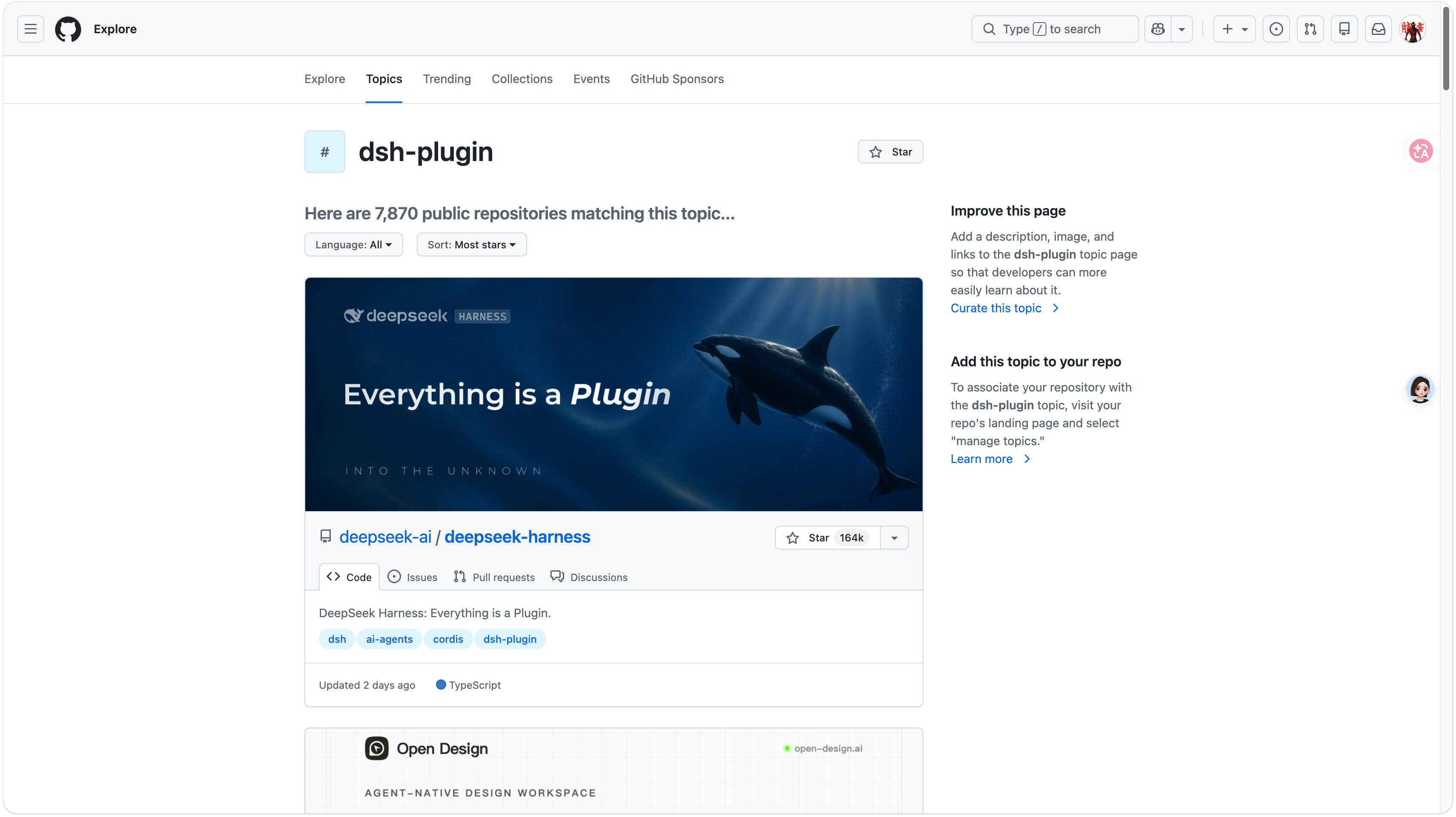Click the 'Updated 2 days ago' text
Viewport: 1456px width, 817px height.
367,685
